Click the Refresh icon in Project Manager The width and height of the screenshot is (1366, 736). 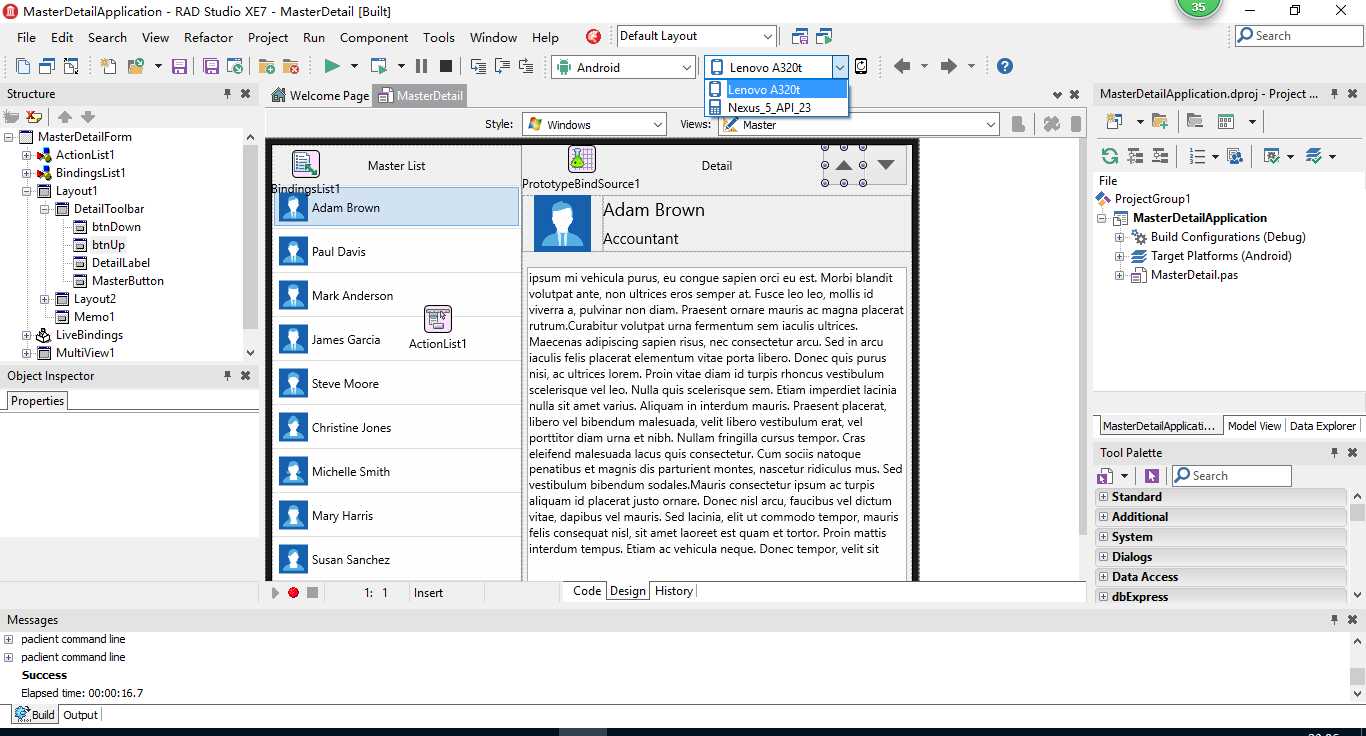click(x=1110, y=156)
